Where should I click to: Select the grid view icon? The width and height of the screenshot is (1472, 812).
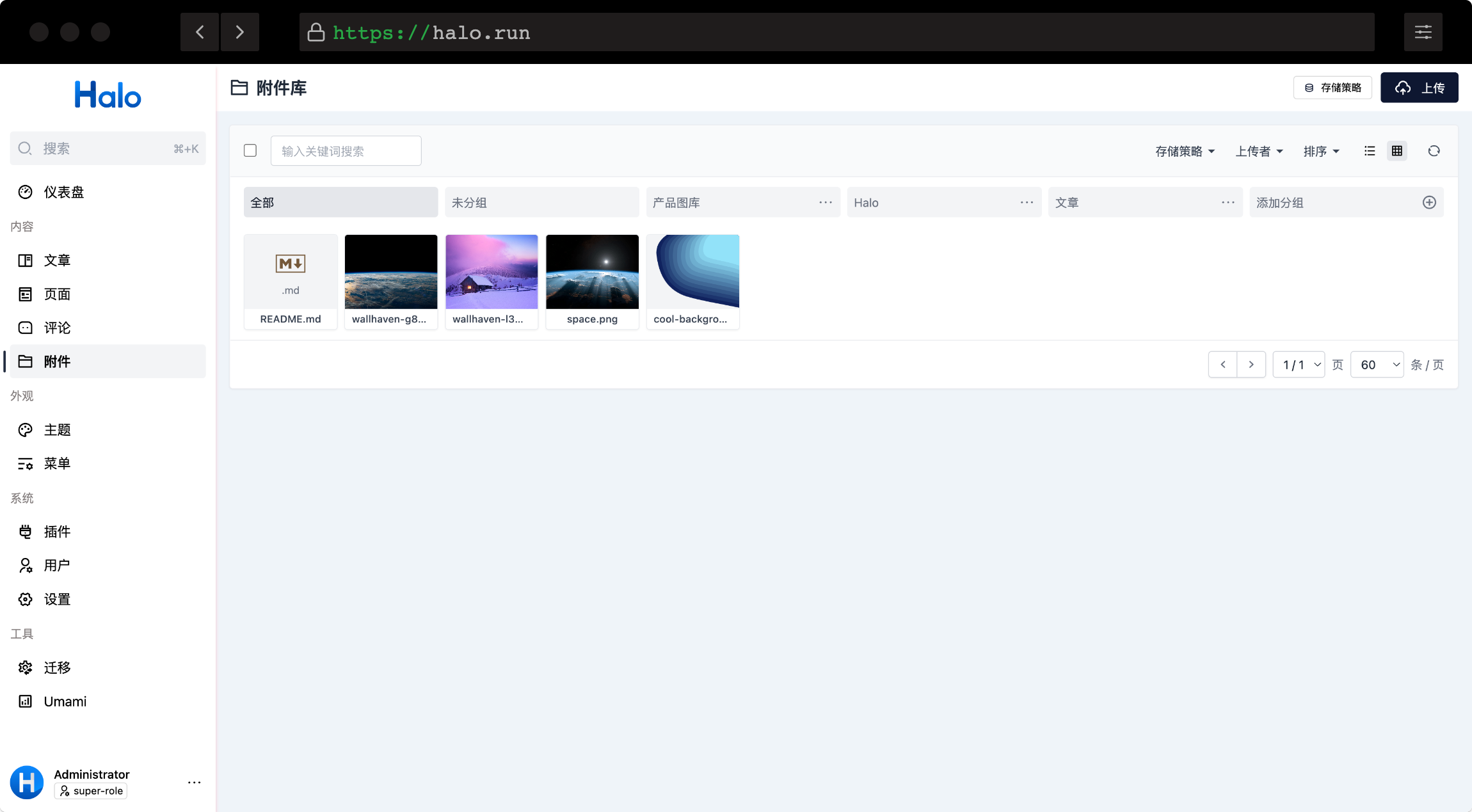[1397, 150]
